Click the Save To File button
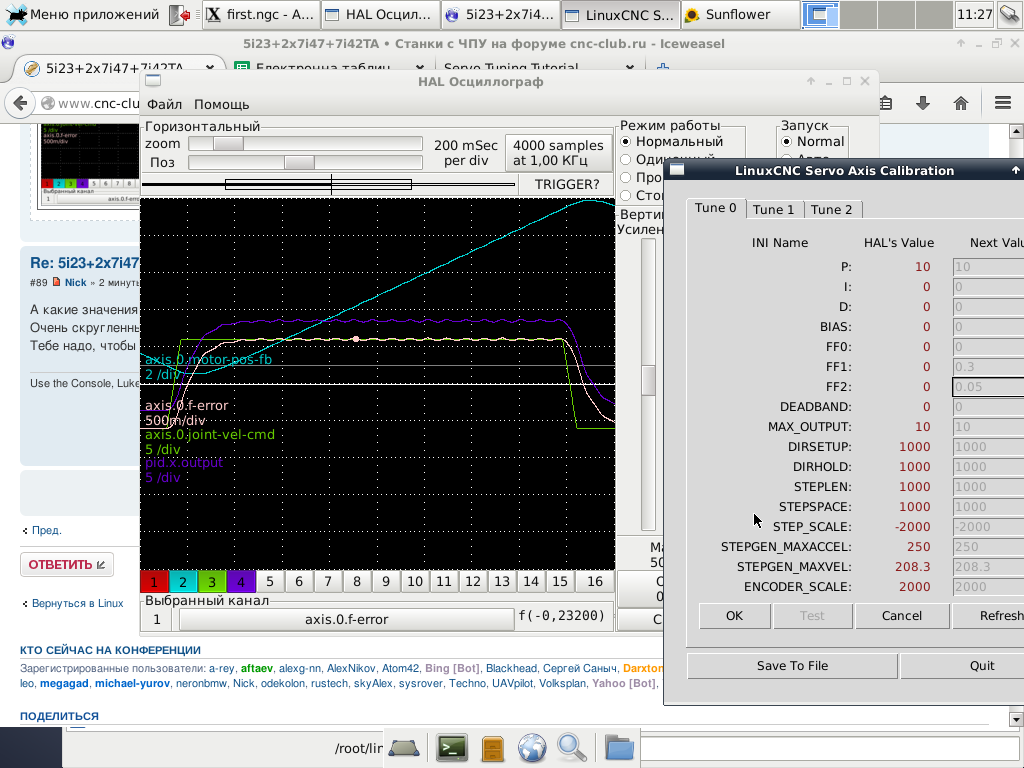This screenshot has width=1024, height=768. coord(792,666)
